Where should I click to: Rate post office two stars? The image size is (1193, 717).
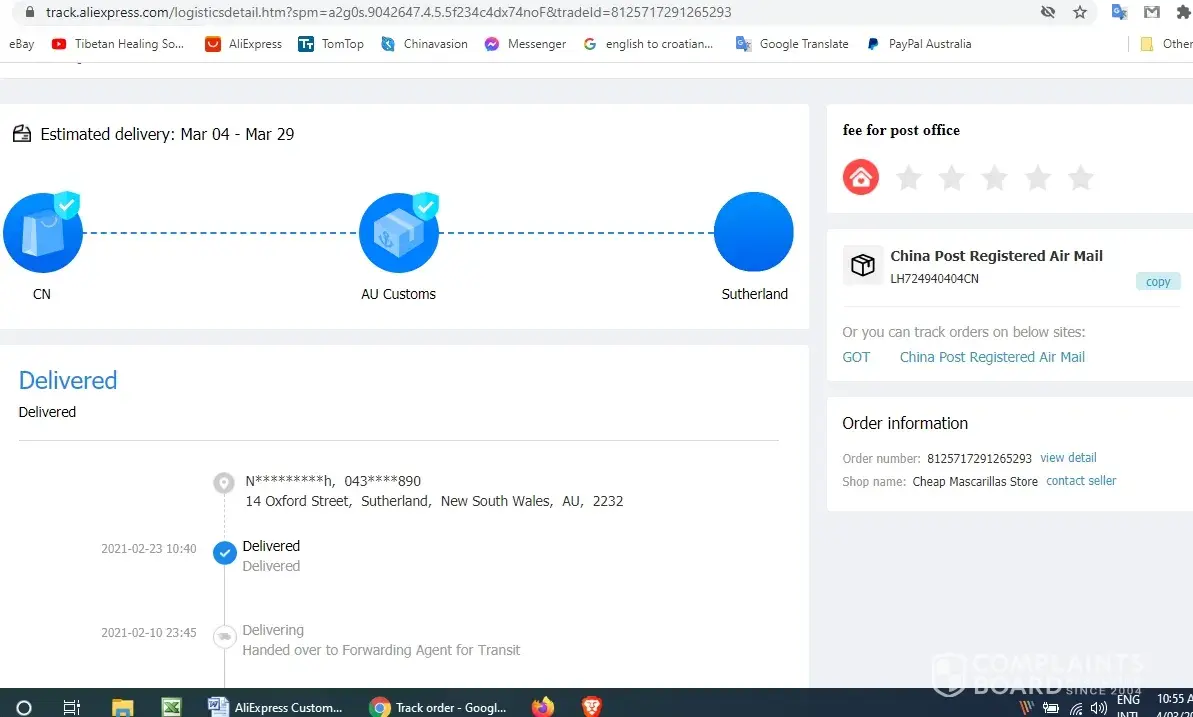(951, 178)
